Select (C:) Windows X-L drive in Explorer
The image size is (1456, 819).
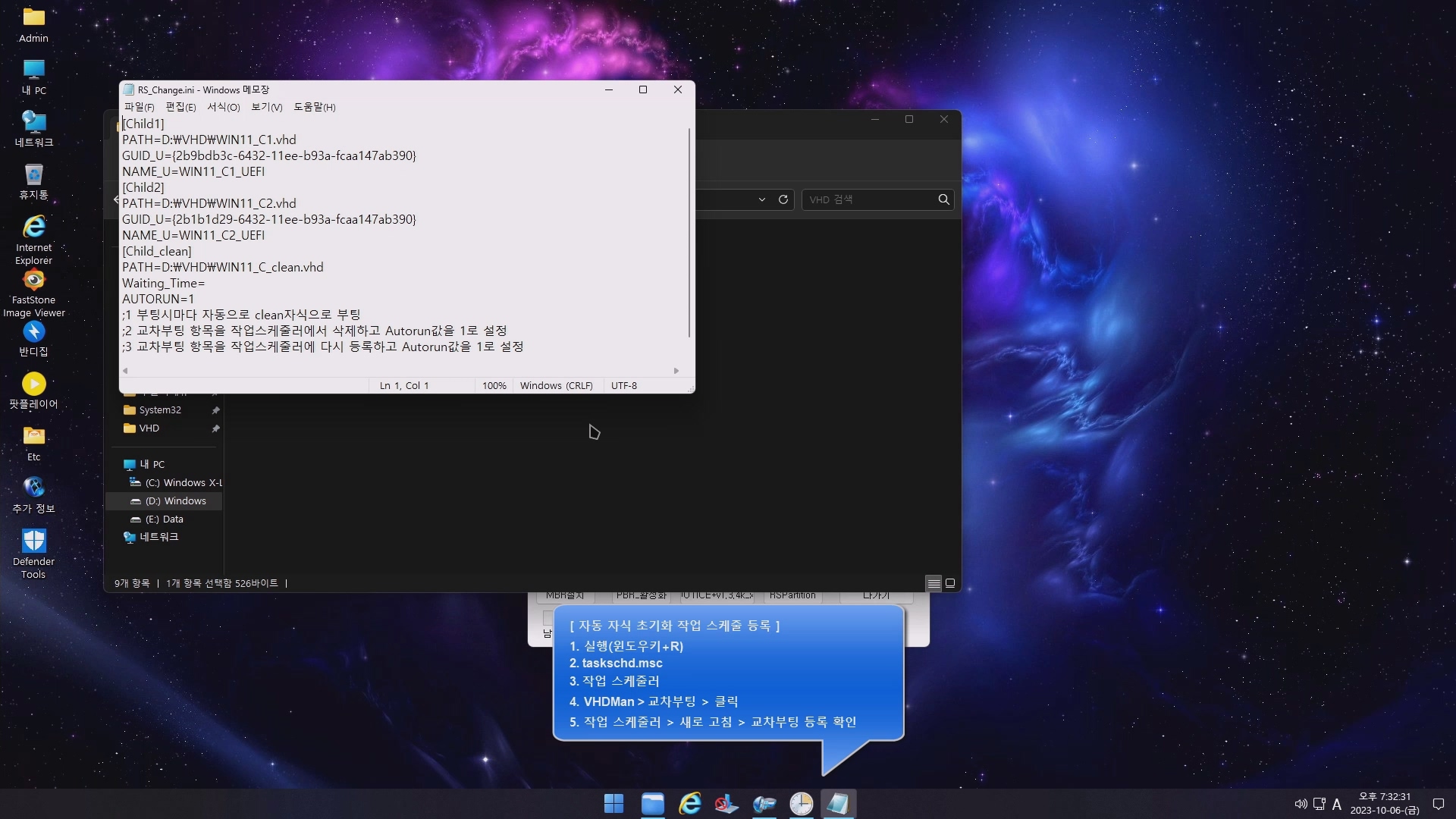click(177, 483)
